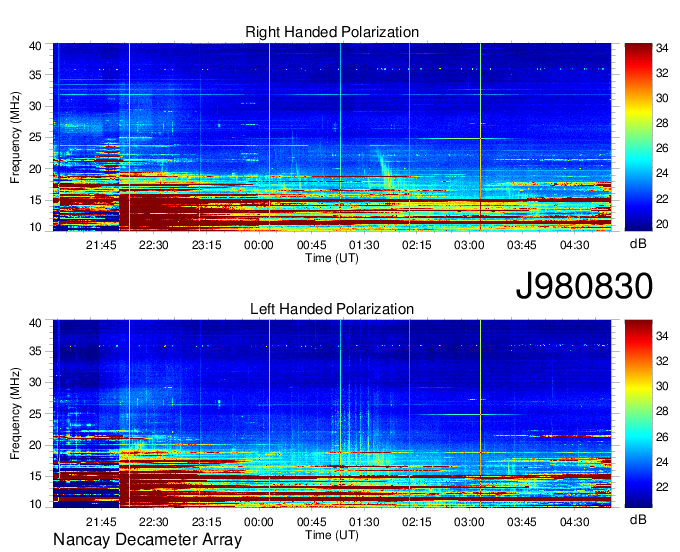Click the 'dB' unit under bottom colorbar
The height and width of the screenshot is (552, 680).
pos(638,519)
